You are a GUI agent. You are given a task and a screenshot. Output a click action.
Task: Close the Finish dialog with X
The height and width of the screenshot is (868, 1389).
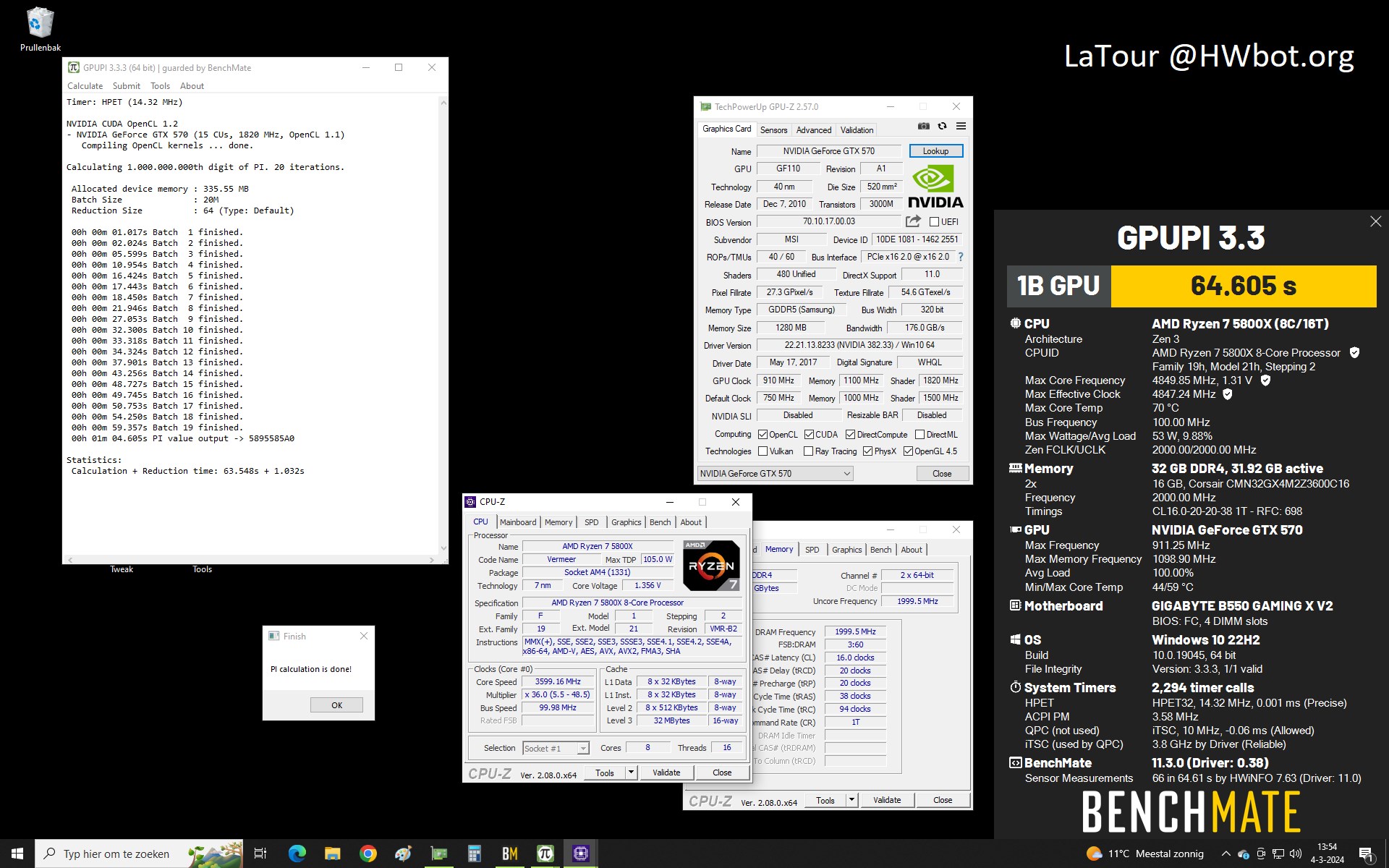point(364,636)
